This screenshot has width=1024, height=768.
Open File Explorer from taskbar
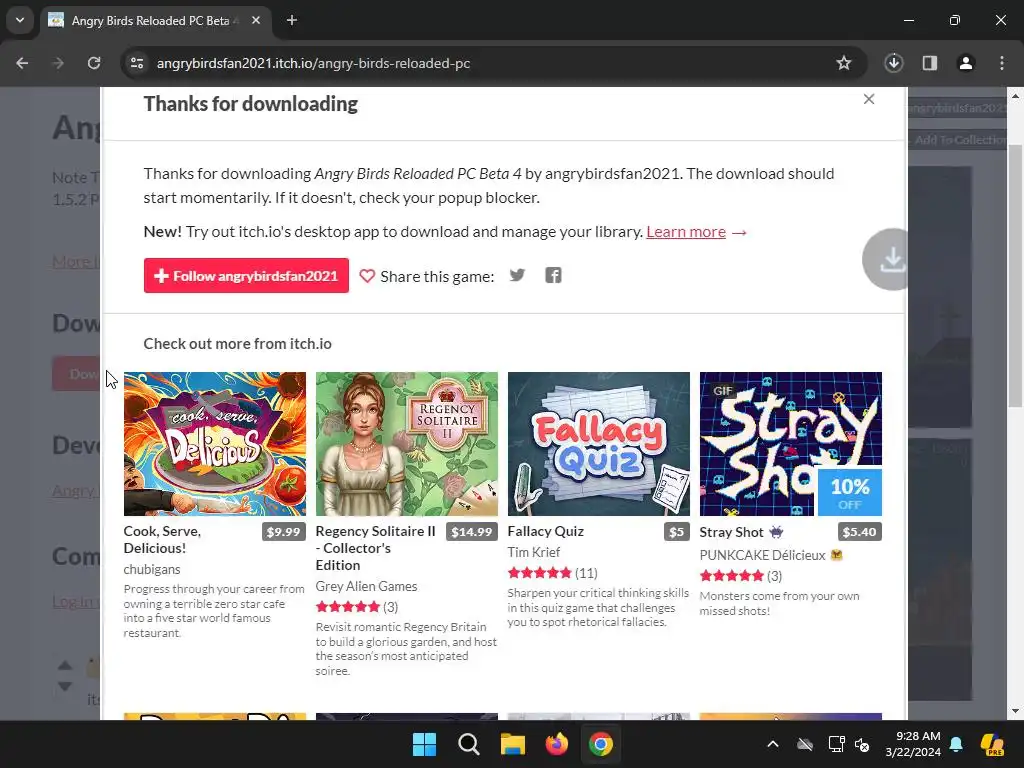(513, 744)
